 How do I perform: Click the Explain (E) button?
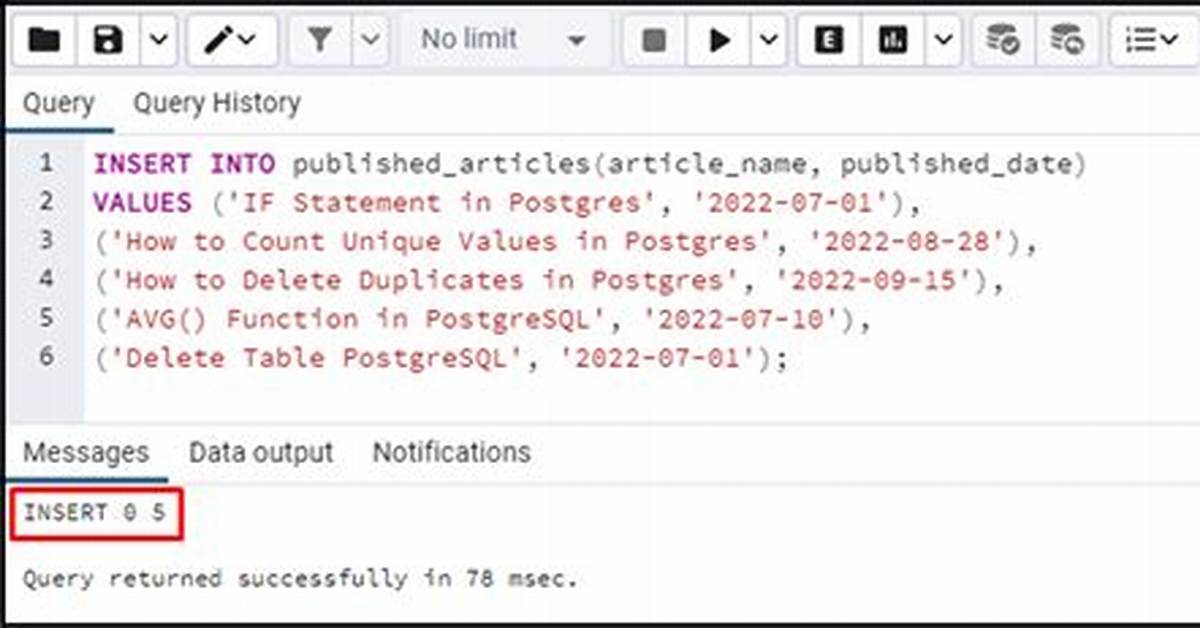pos(828,40)
